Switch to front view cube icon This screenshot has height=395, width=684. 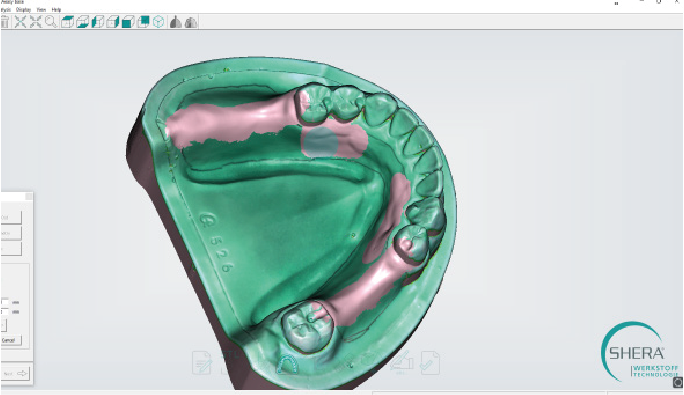pyautogui.click(x=128, y=22)
